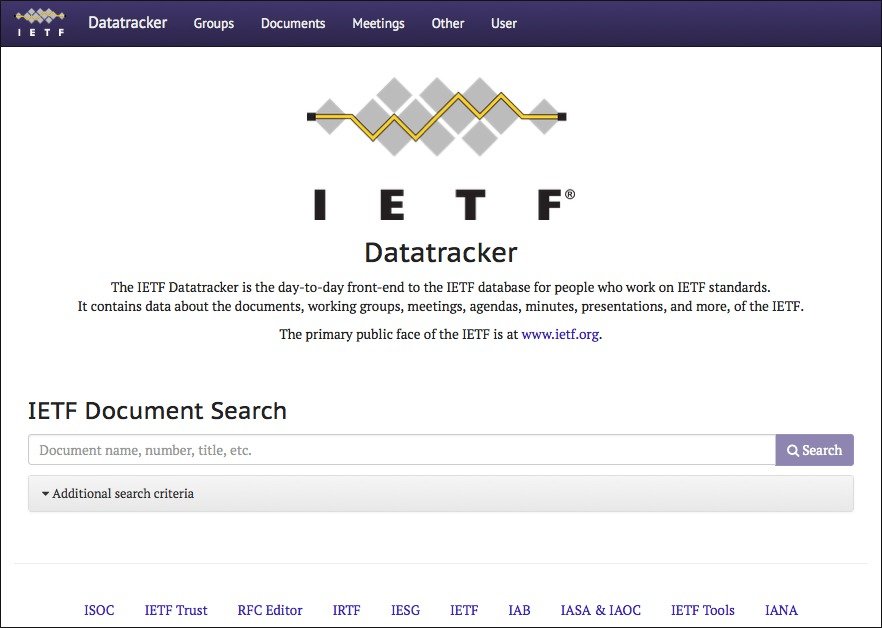Click the document search input field
This screenshot has width=882, height=628.
pyautogui.click(x=400, y=450)
